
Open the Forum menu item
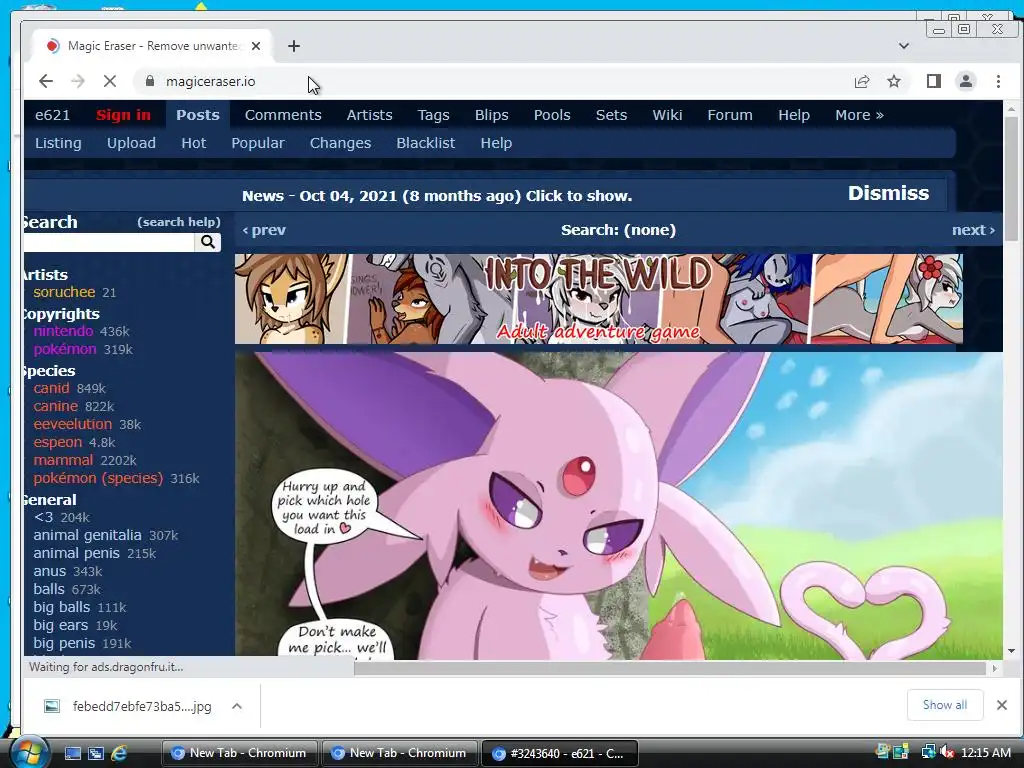pos(729,115)
